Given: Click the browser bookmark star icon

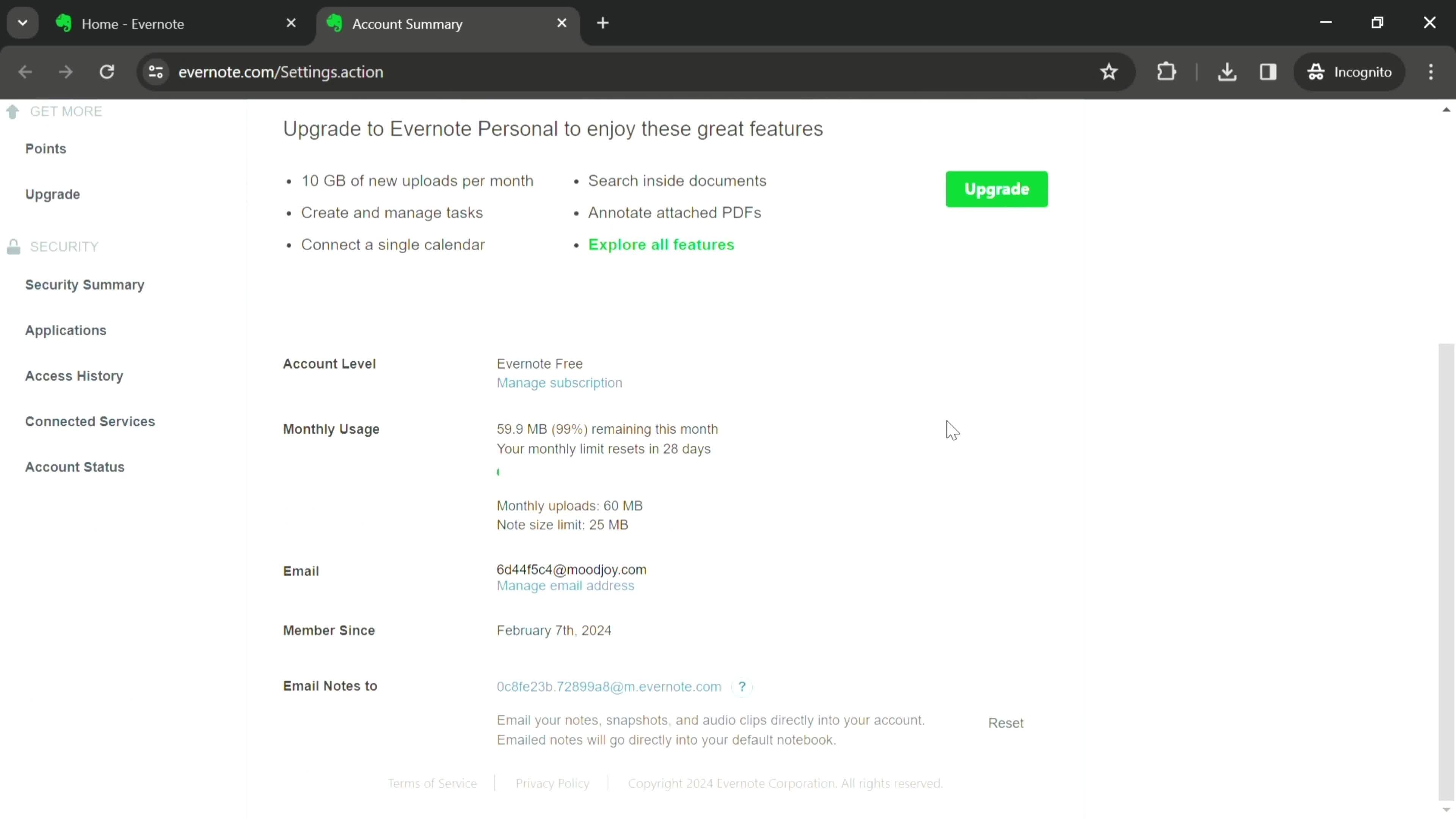Looking at the screenshot, I should click(x=1110, y=71).
